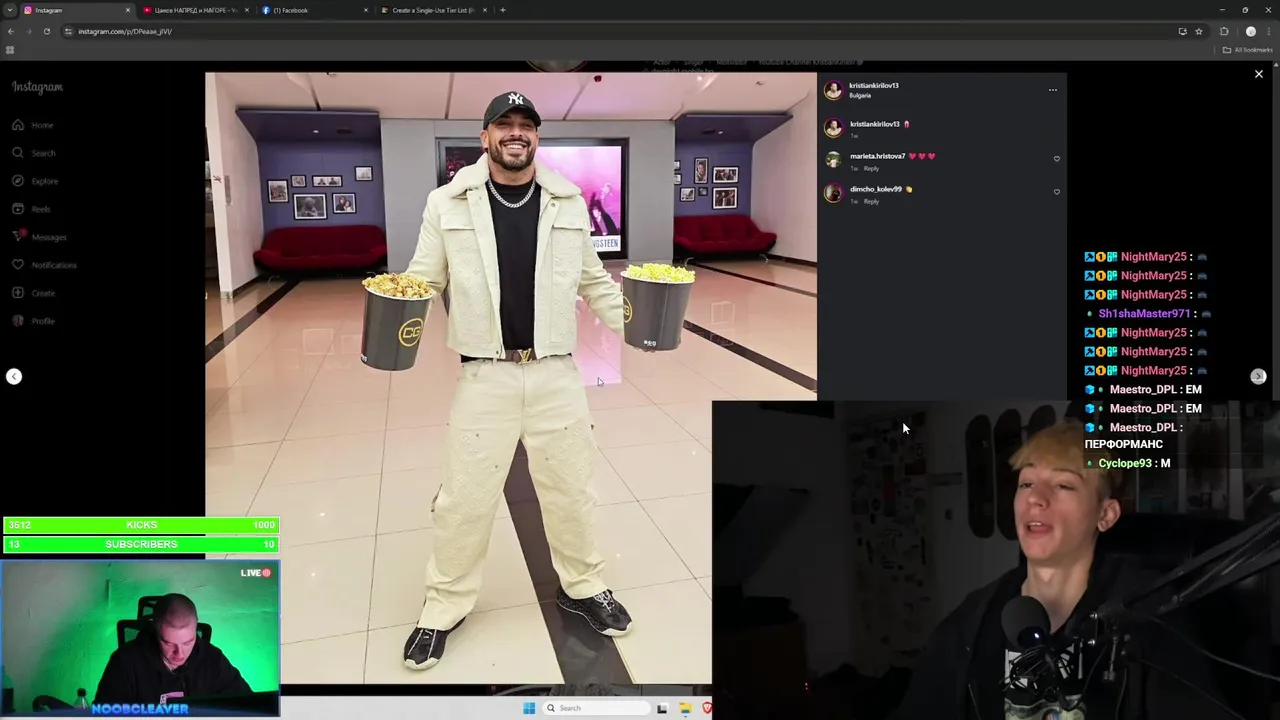Close the Facebook browser tab
Screen dimensions: 1280x720
(365, 10)
